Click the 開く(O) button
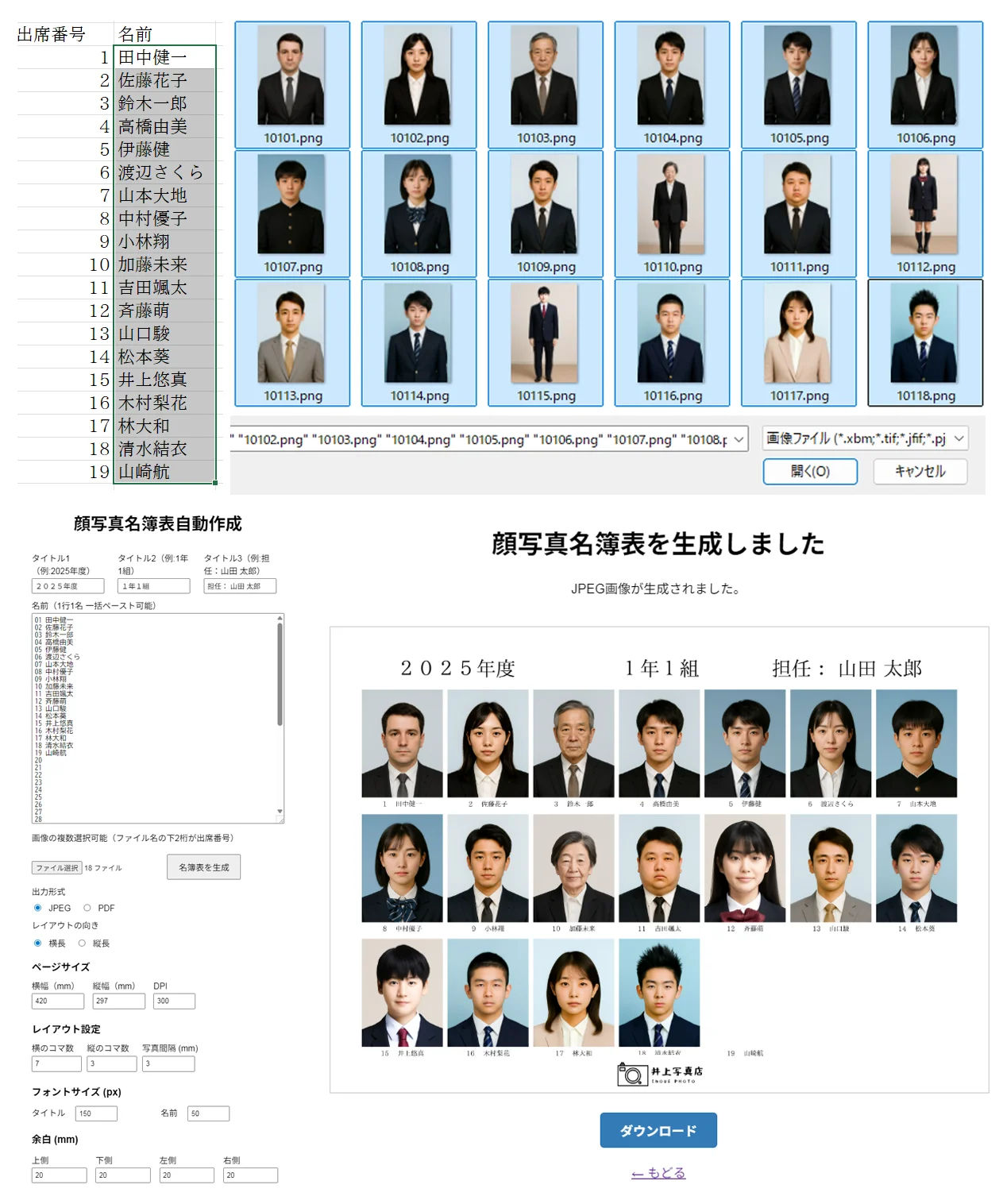The image size is (1003, 1204). pyautogui.click(x=810, y=471)
